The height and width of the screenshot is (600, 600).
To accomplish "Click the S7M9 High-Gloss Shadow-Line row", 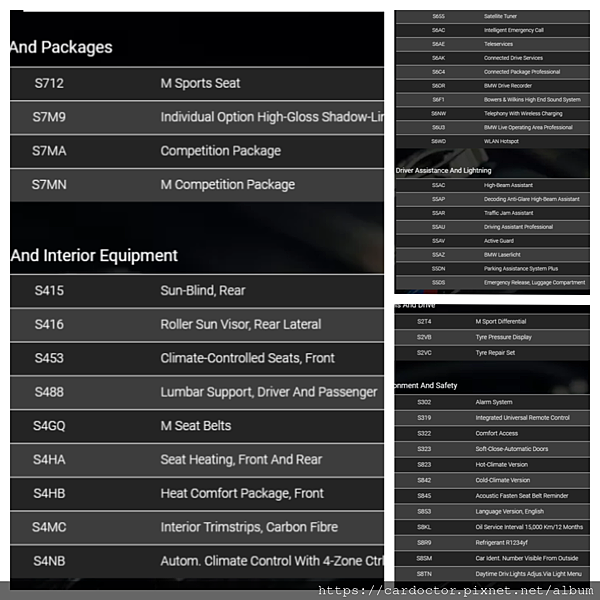I will [x=197, y=117].
